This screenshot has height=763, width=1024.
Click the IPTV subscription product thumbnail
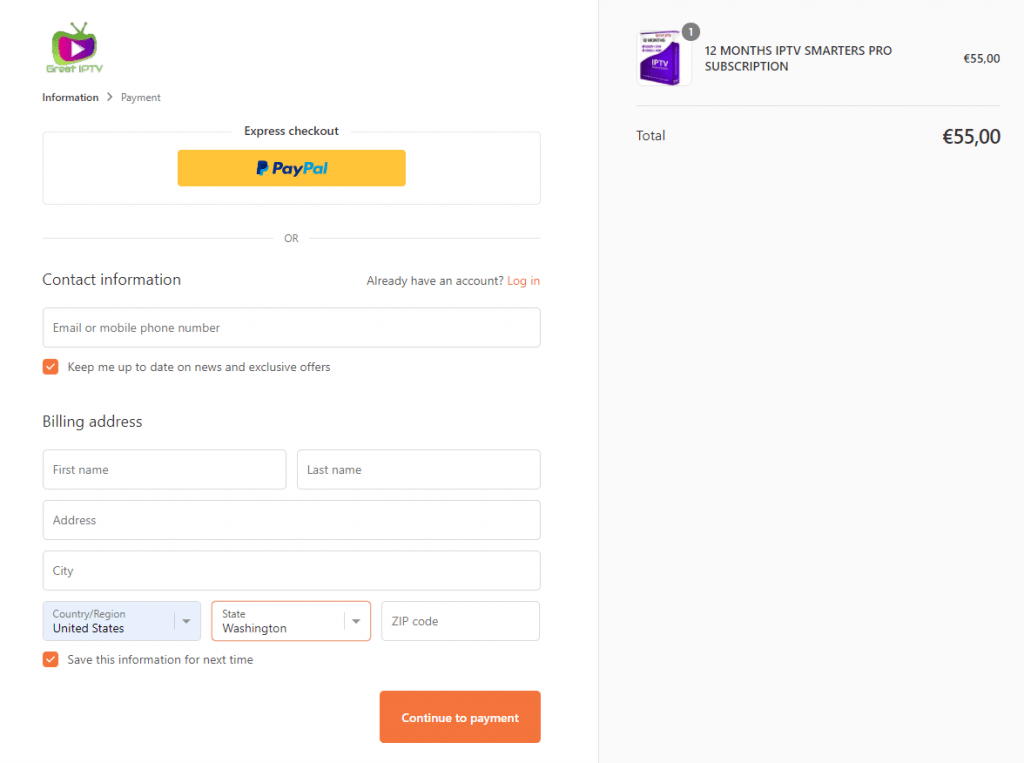[x=663, y=58]
